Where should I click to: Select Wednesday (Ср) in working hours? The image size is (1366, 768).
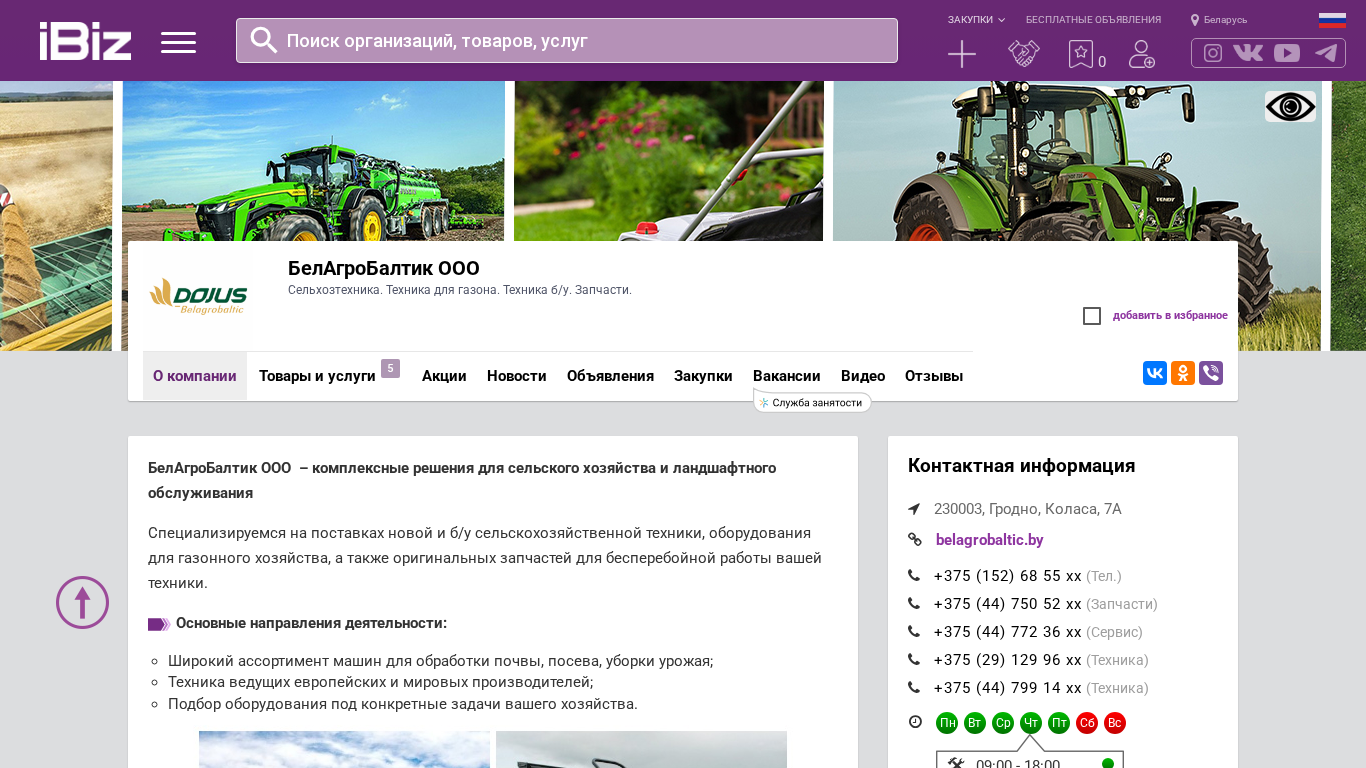tap(1003, 723)
